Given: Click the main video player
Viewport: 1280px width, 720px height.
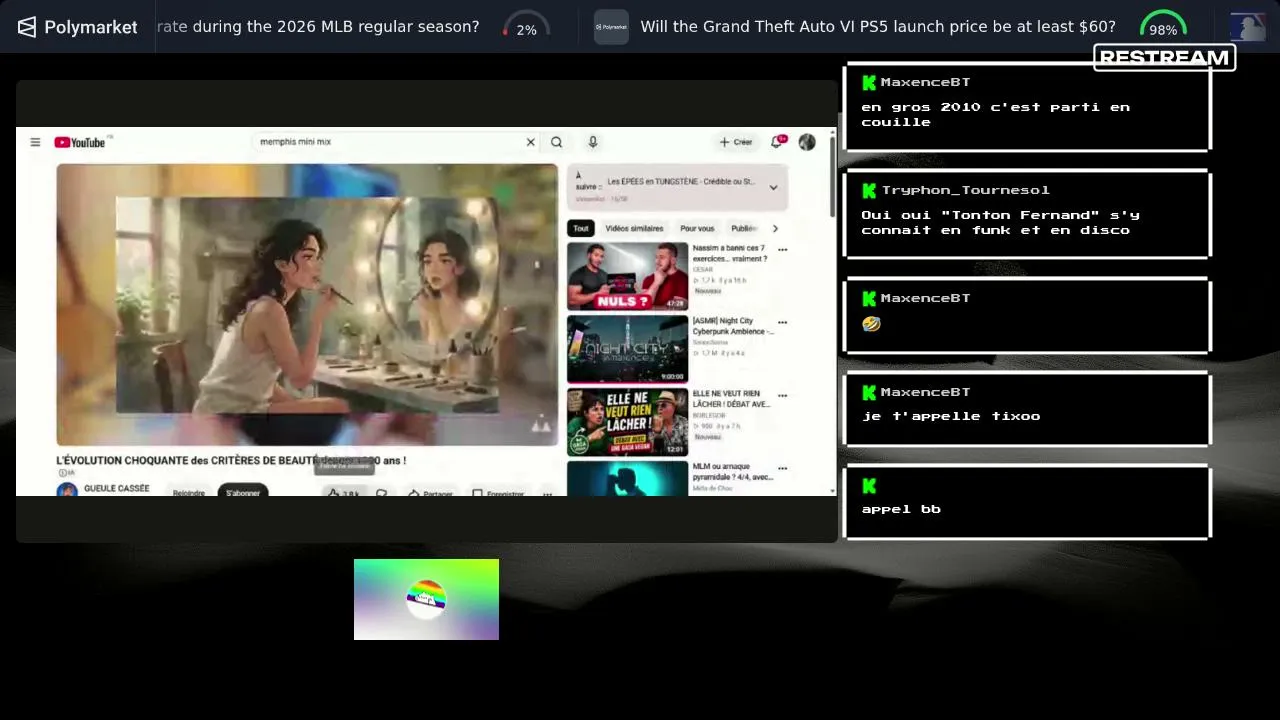Looking at the screenshot, I should point(307,304).
